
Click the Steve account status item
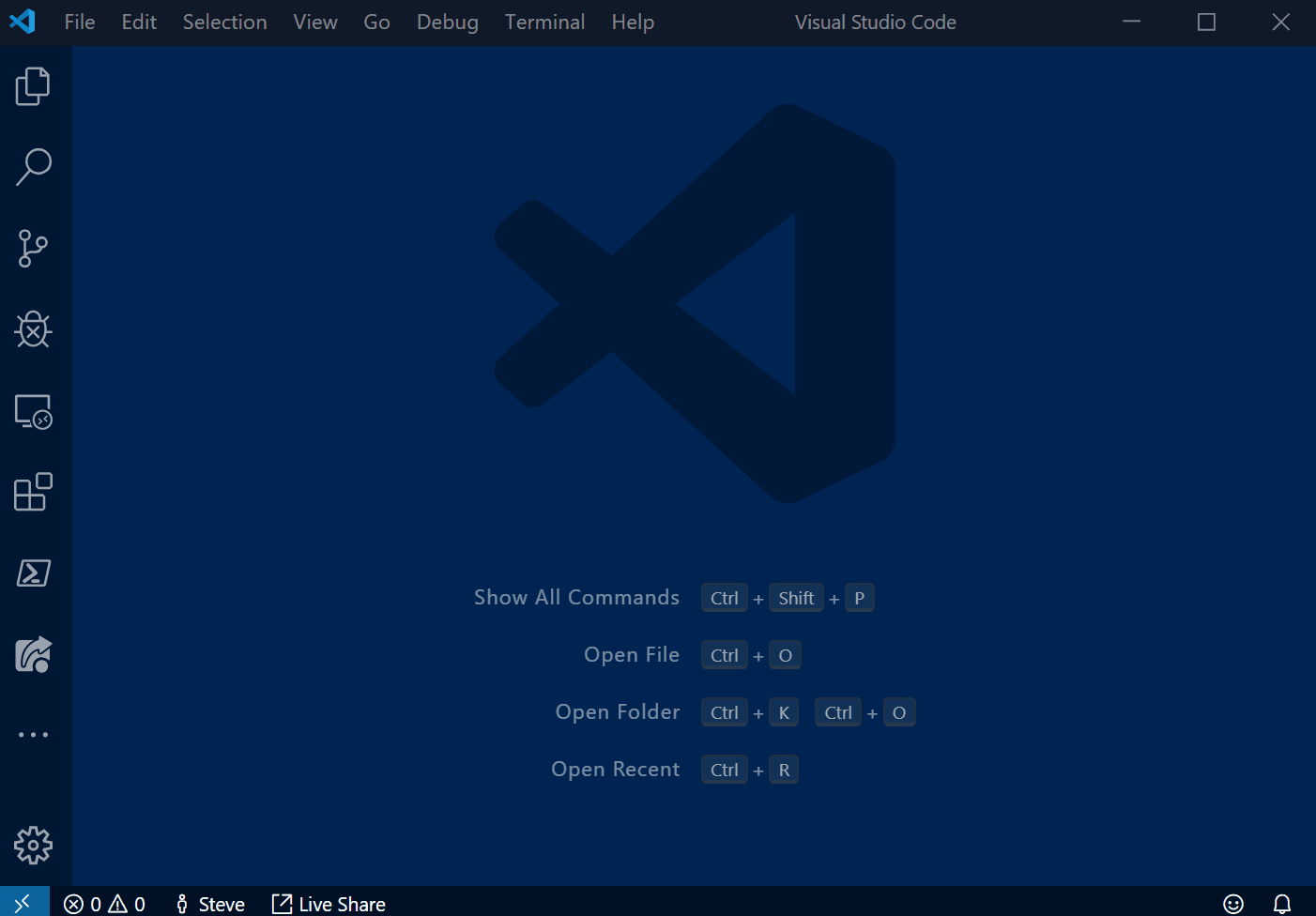(210, 904)
